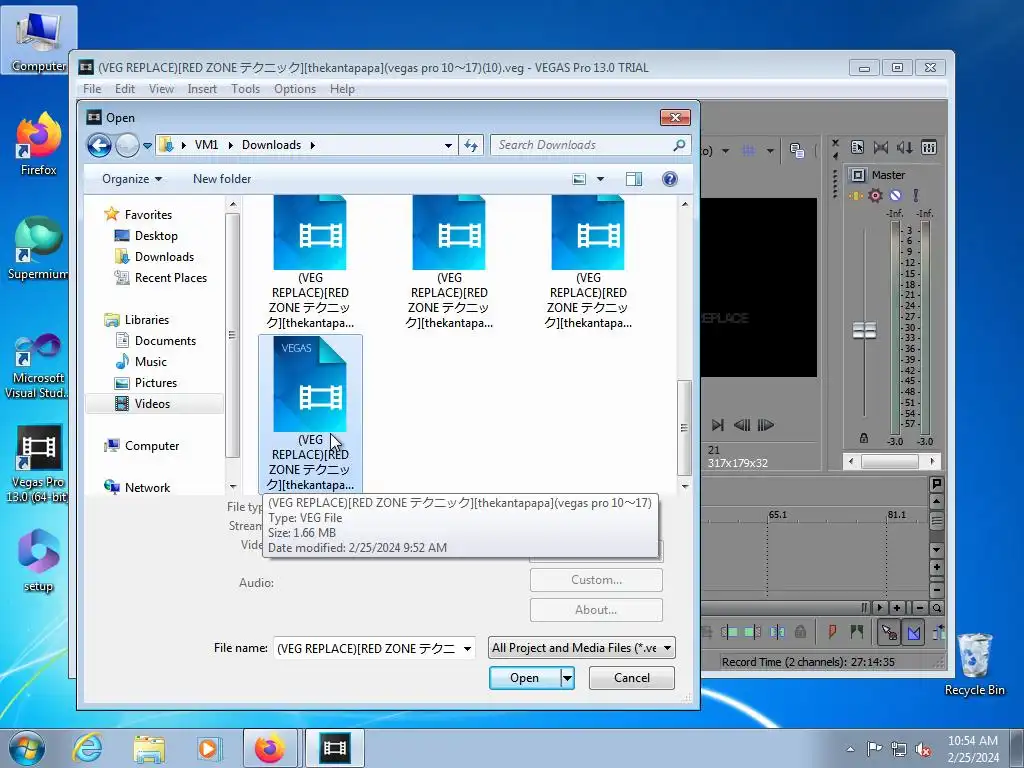Click the Master panel horizontal scrollbar
The width and height of the screenshot is (1024, 768).
tap(891, 462)
